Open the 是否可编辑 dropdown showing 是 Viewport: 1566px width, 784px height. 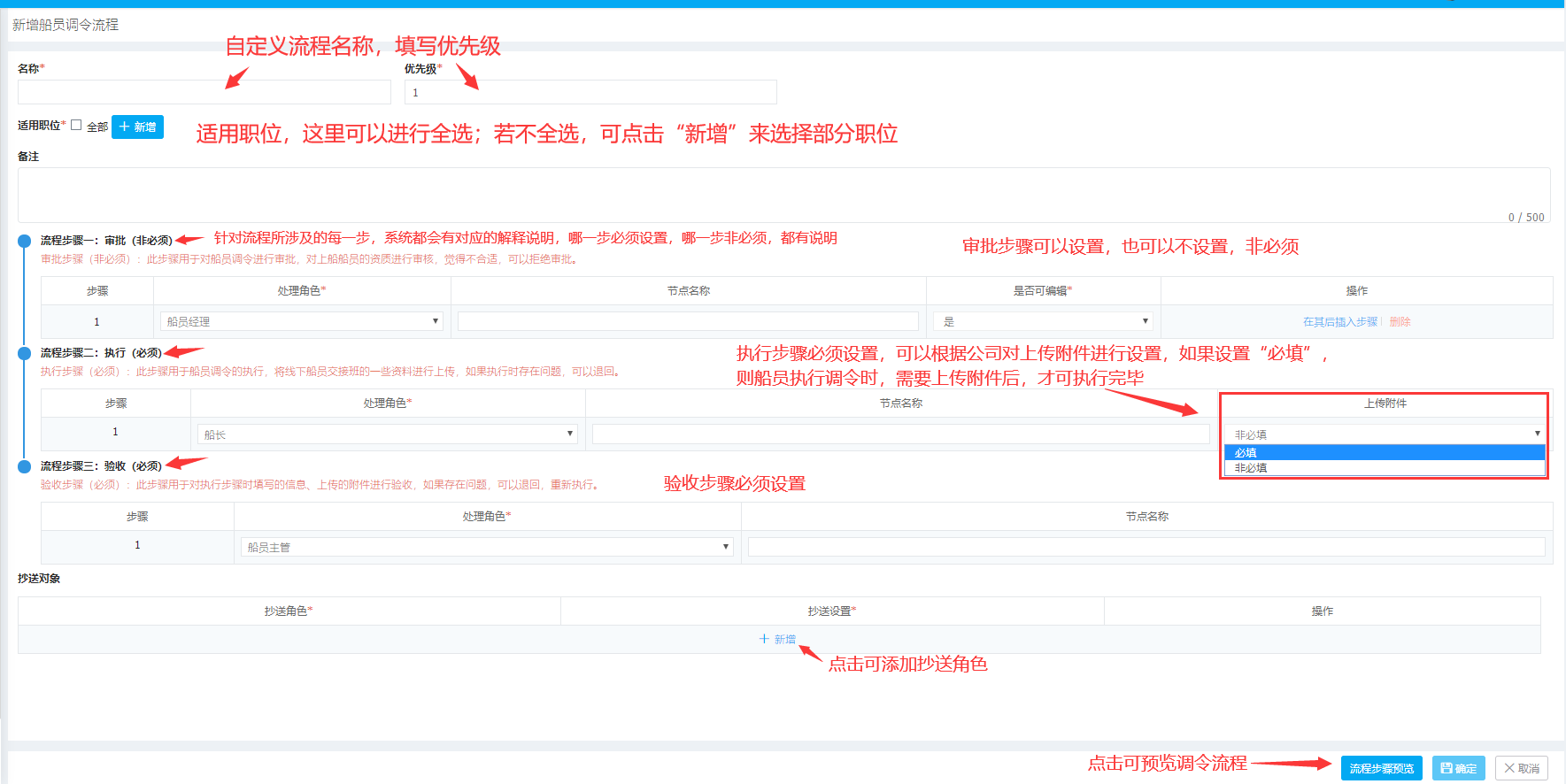coord(1044,321)
